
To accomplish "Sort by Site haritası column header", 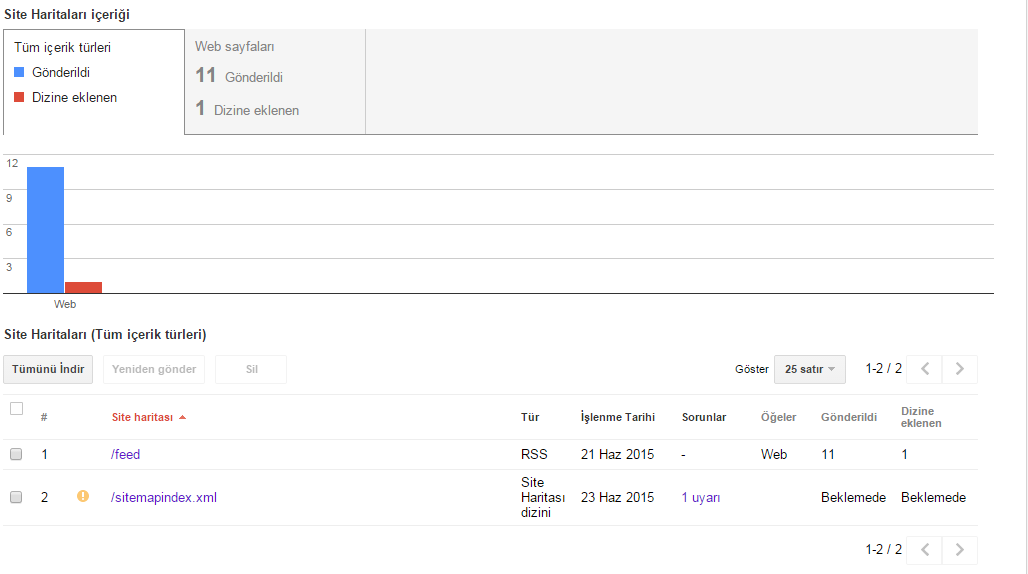I will [142, 417].
